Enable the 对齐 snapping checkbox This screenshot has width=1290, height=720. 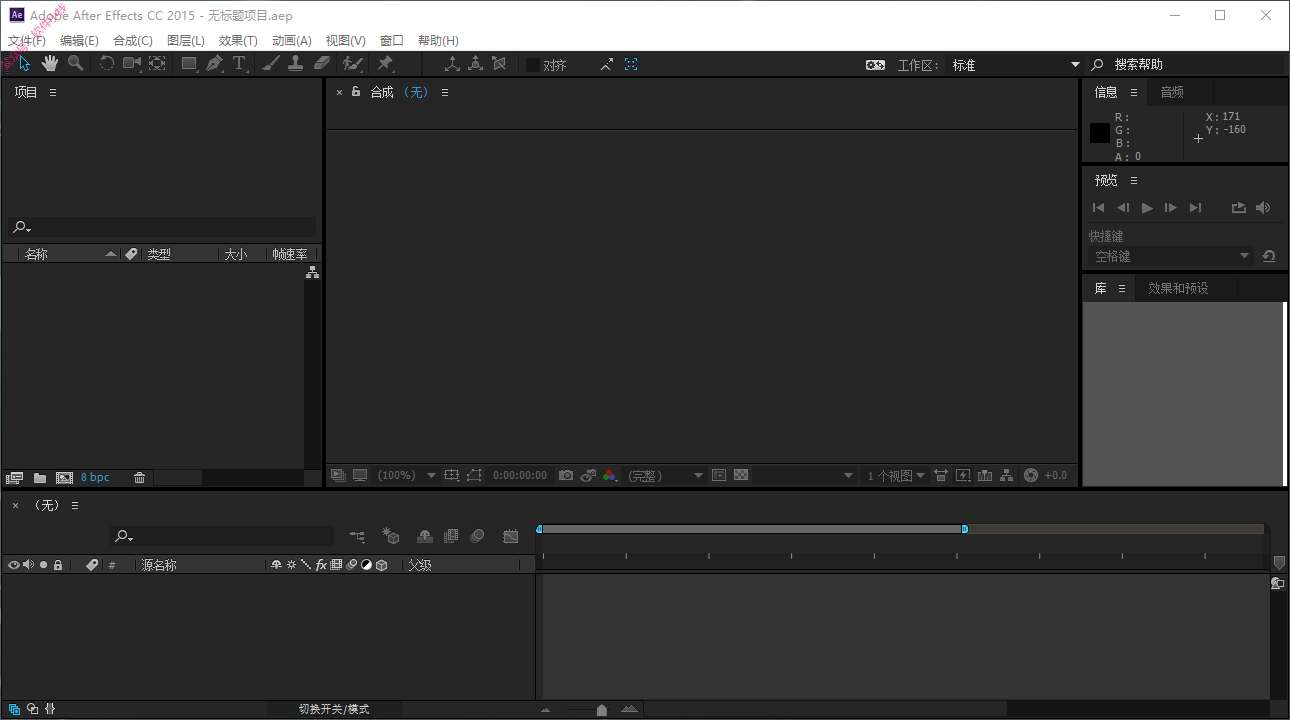(533, 64)
